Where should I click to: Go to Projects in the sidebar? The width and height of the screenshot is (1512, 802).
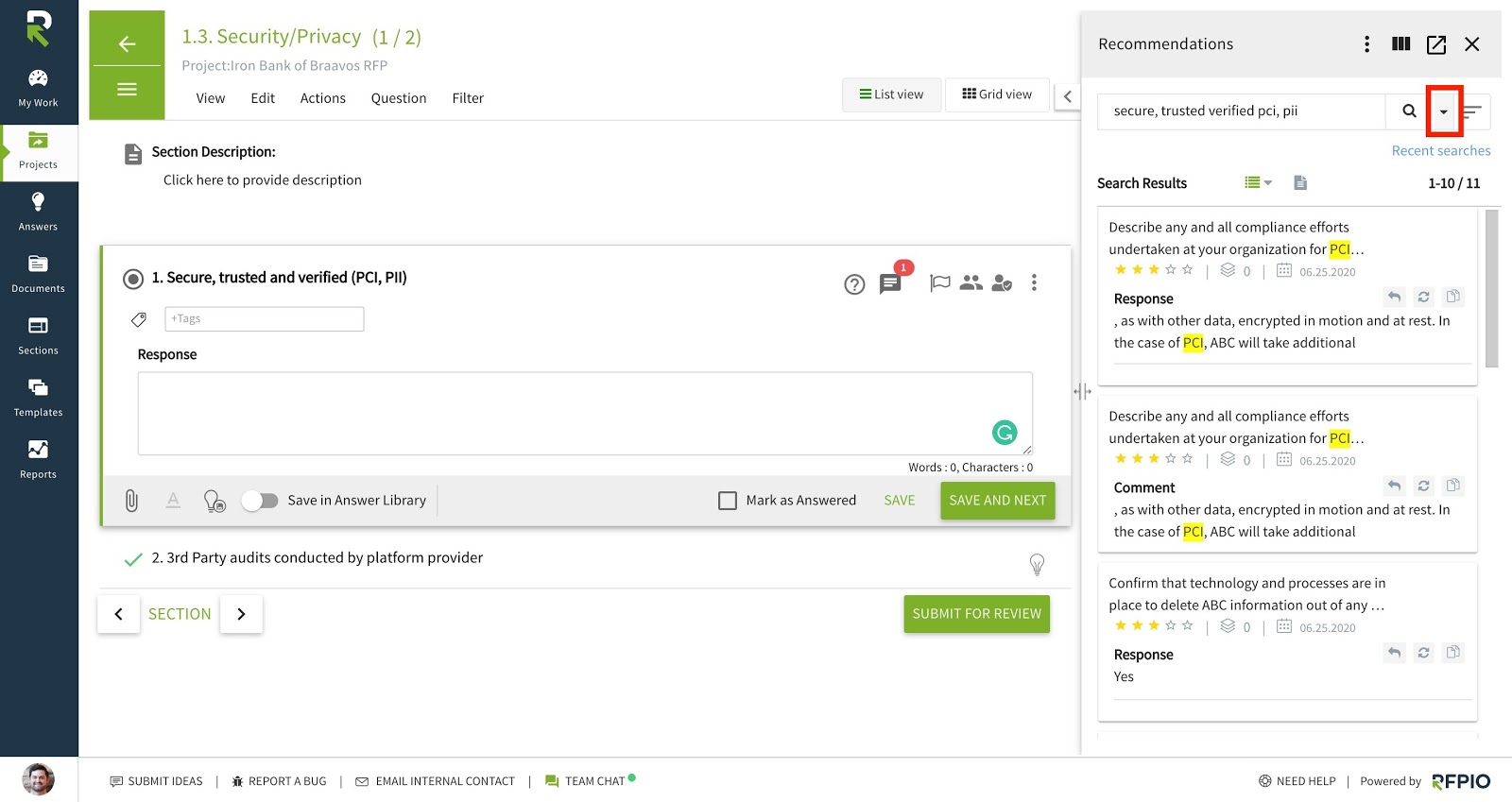pos(38,151)
